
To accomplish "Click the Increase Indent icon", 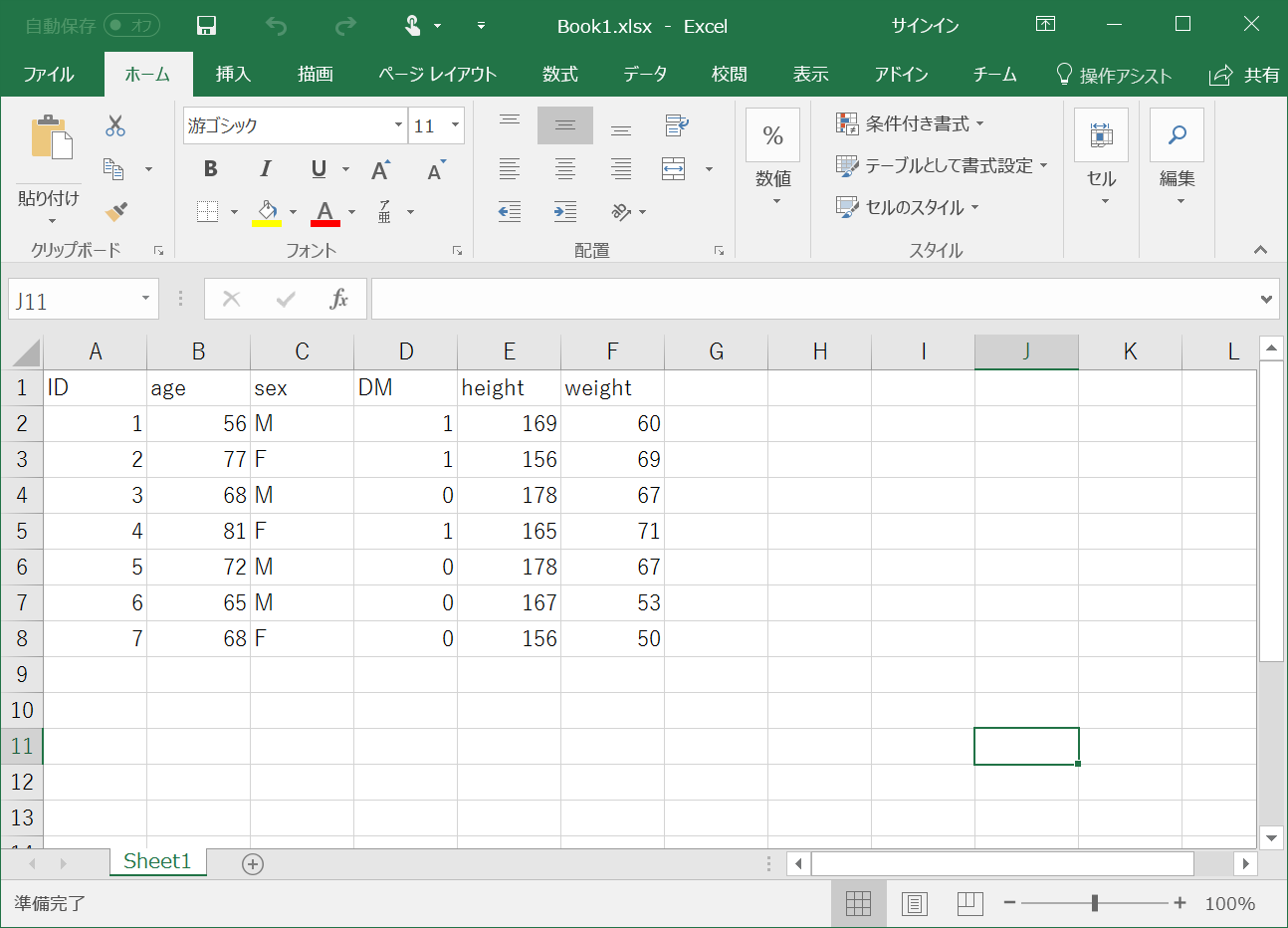I will click(565, 211).
